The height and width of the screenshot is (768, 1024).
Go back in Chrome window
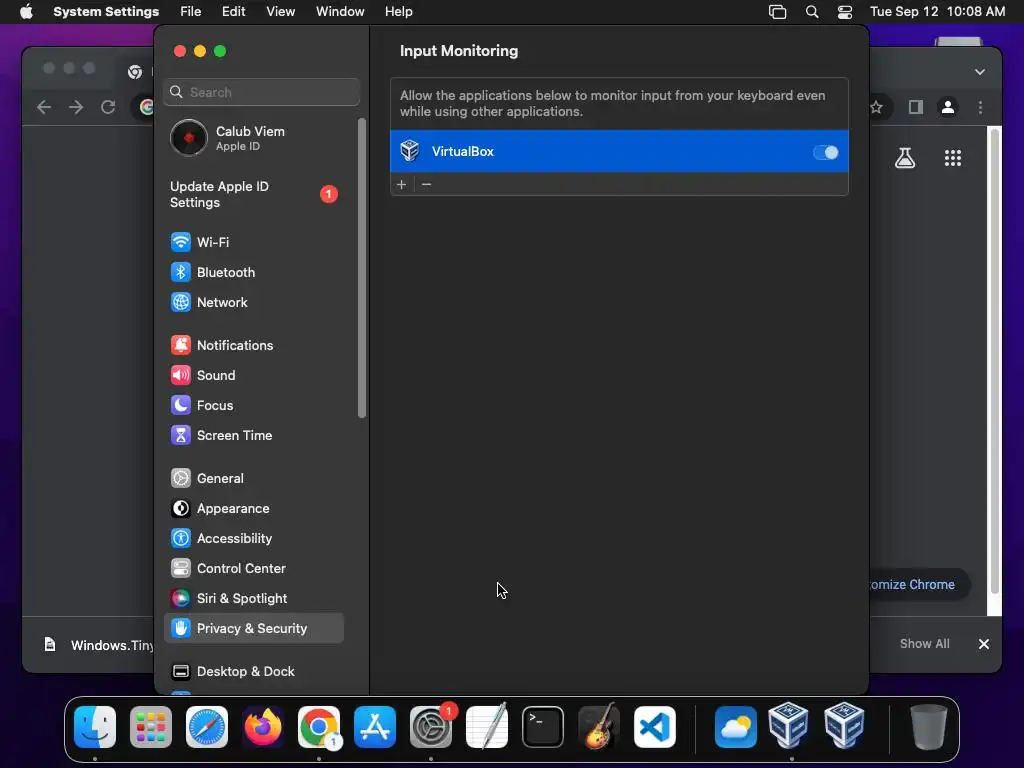pyautogui.click(x=44, y=107)
